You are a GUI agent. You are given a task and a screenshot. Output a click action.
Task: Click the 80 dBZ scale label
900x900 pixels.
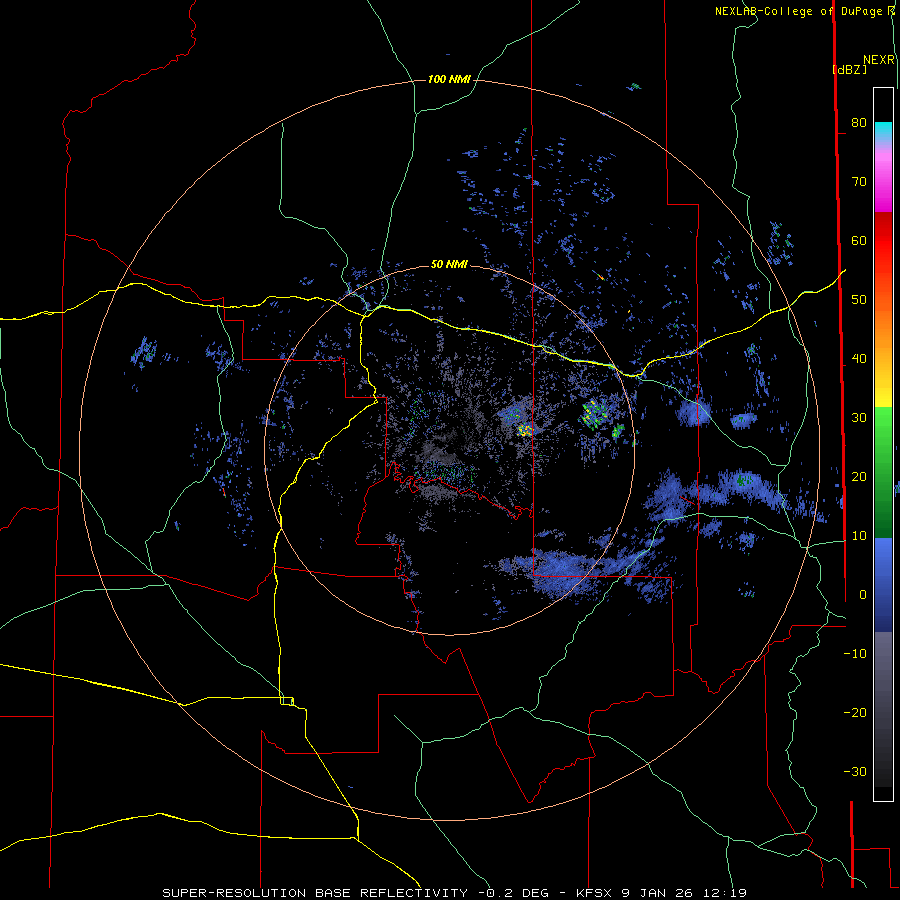pyautogui.click(x=859, y=122)
